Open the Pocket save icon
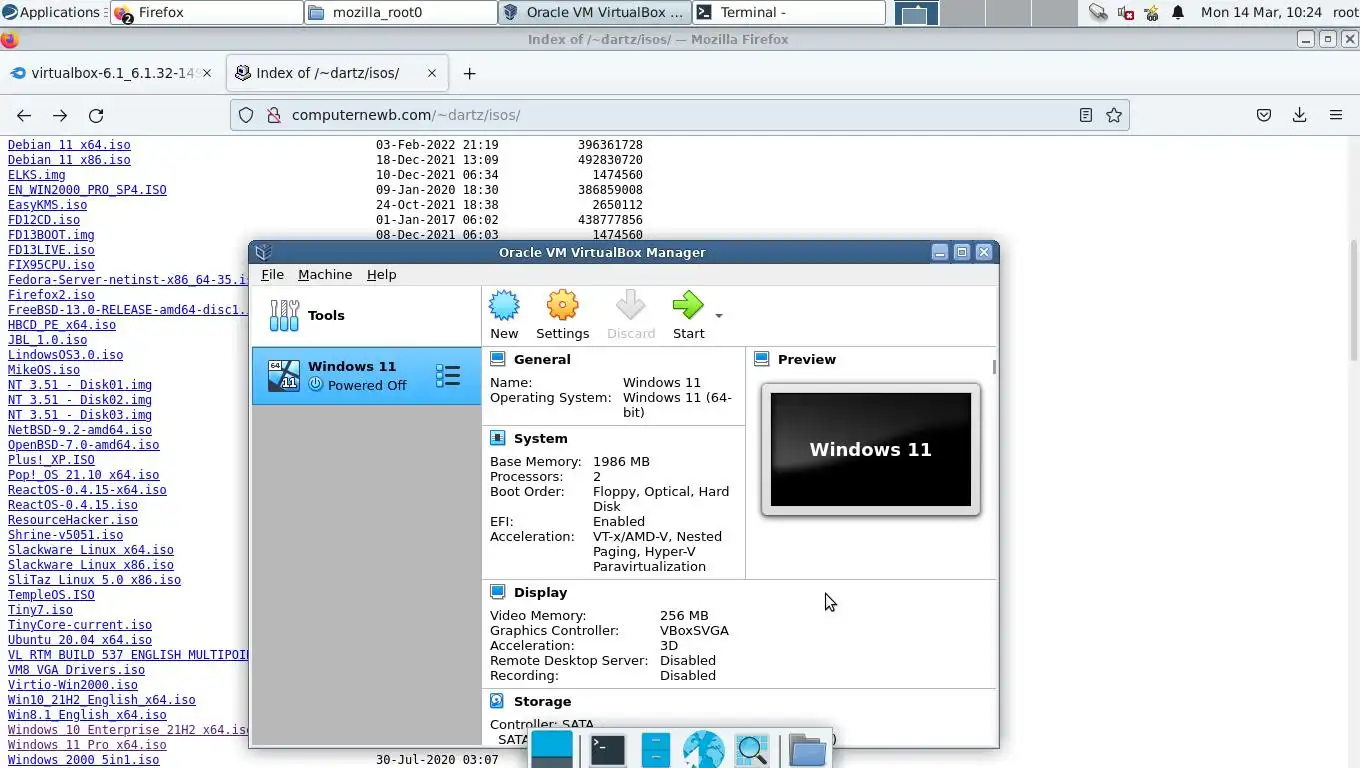Image resolution: width=1360 pixels, height=768 pixels. click(1264, 115)
